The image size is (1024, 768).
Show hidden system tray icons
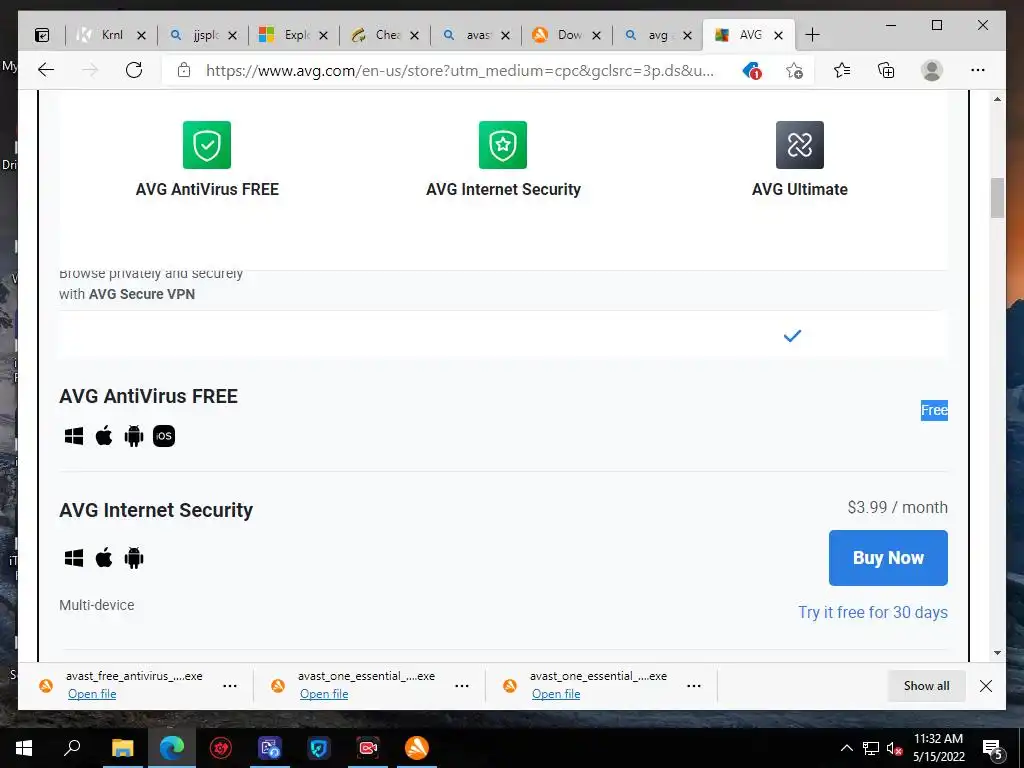pyautogui.click(x=846, y=748)
